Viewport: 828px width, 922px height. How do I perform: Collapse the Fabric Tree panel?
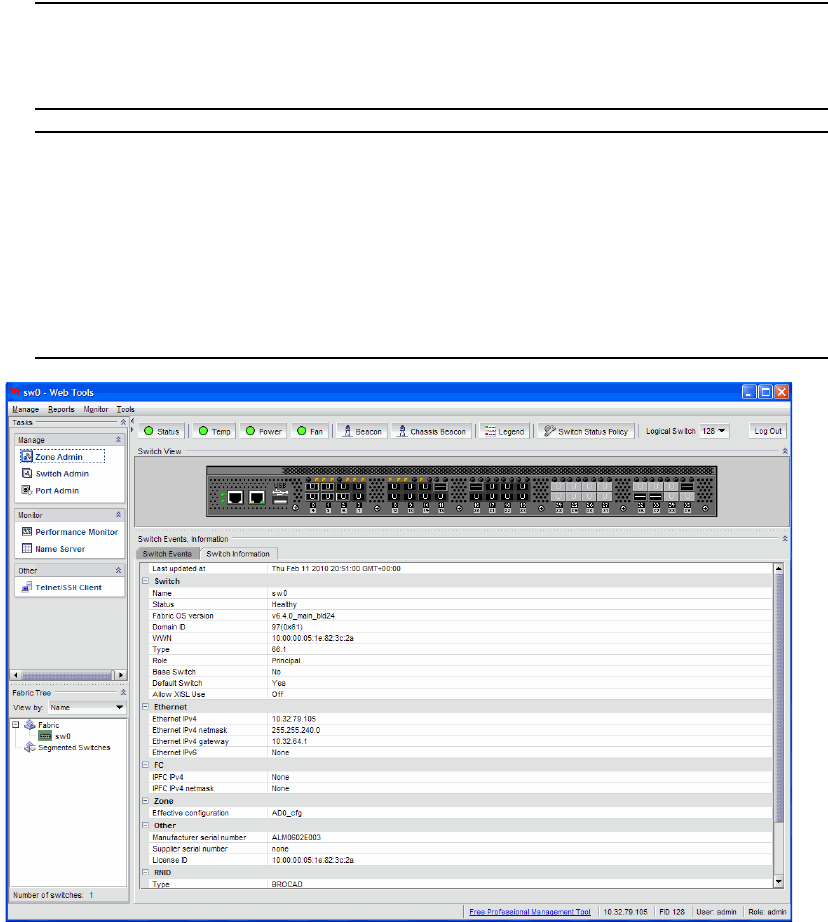123,693
